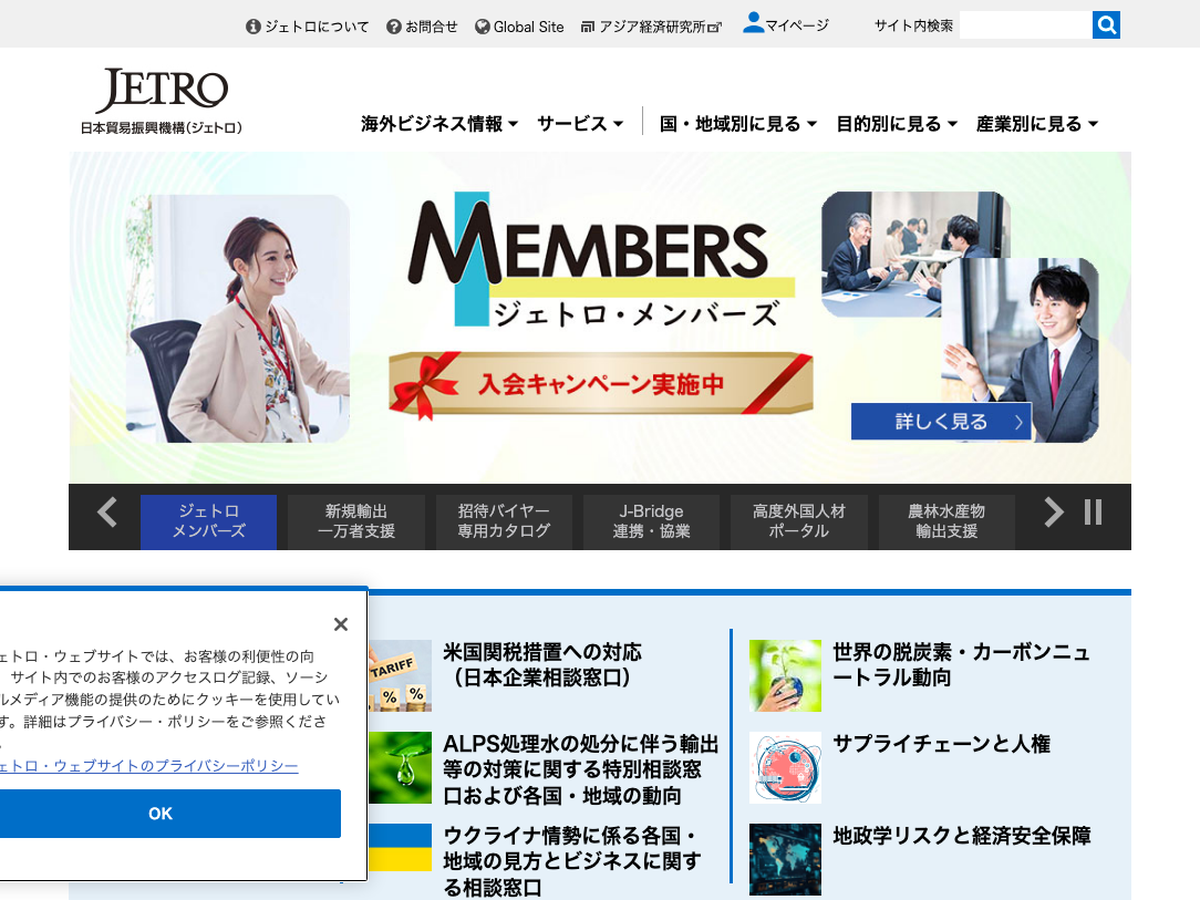Open My Page via person icon
Image resolution: width=1200 pixels, height=900 pixels.
pyautogui.click(x=753, y=23)
